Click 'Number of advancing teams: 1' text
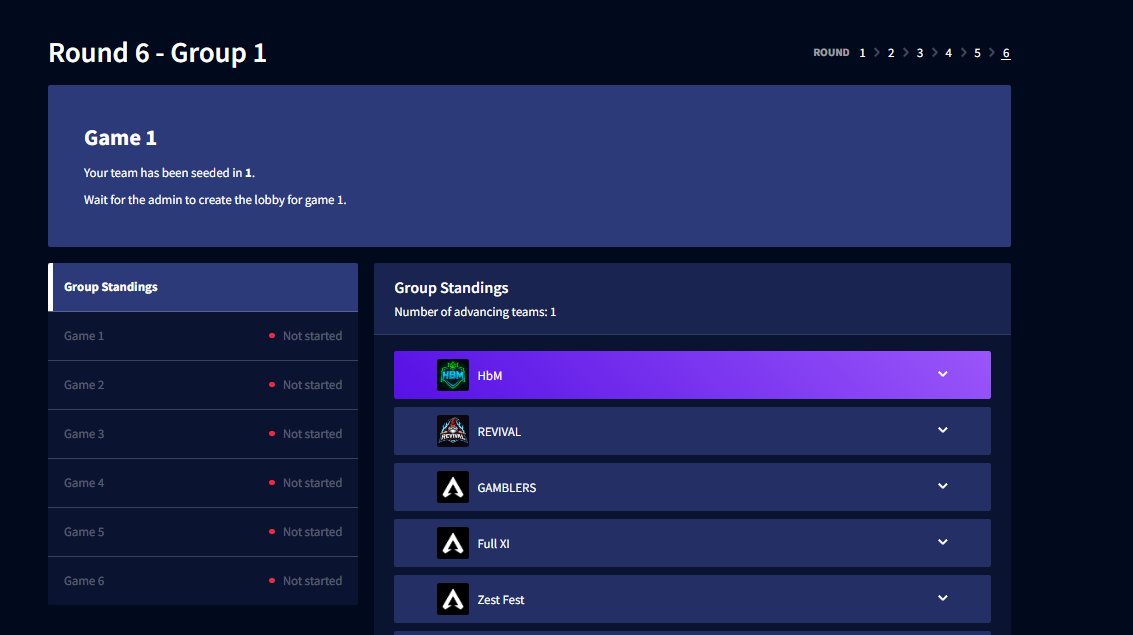Image resolution: width=1133 pixels, height=635 pixels. coord(475,312)
